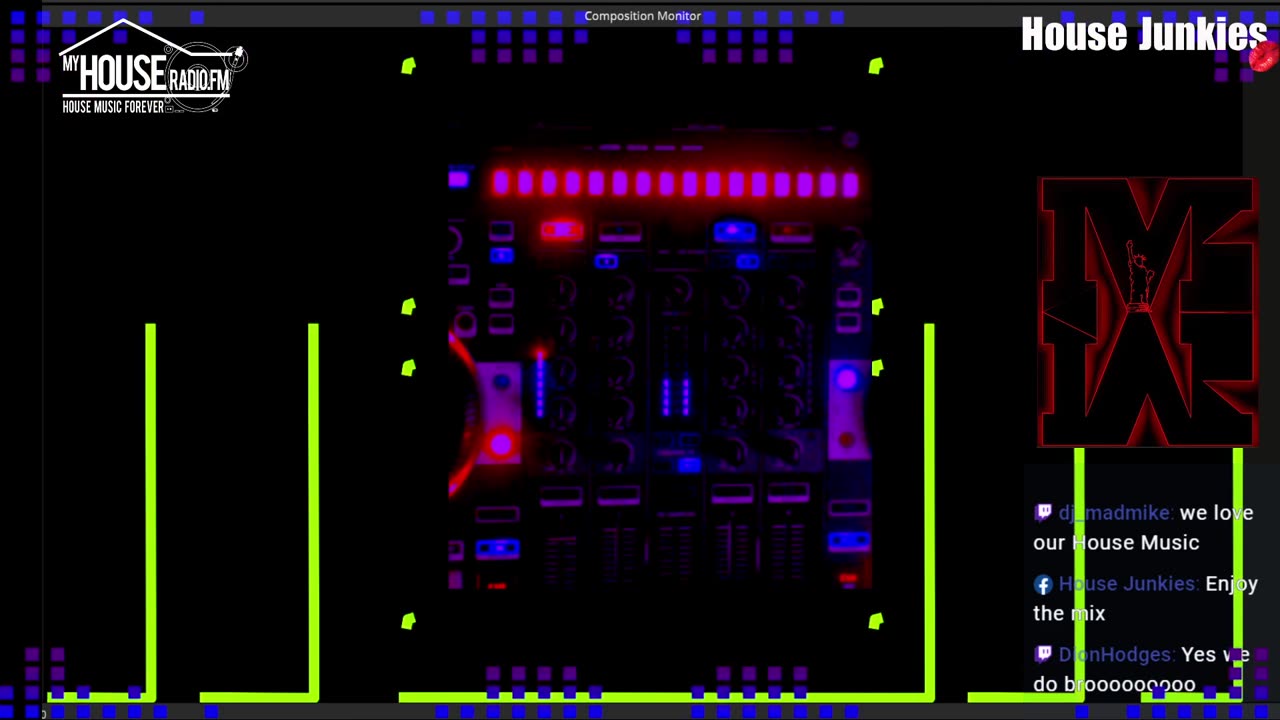Click the 'House Music Forever' tagline
This screenshot has width=1280, height=720.
[113, 106]
